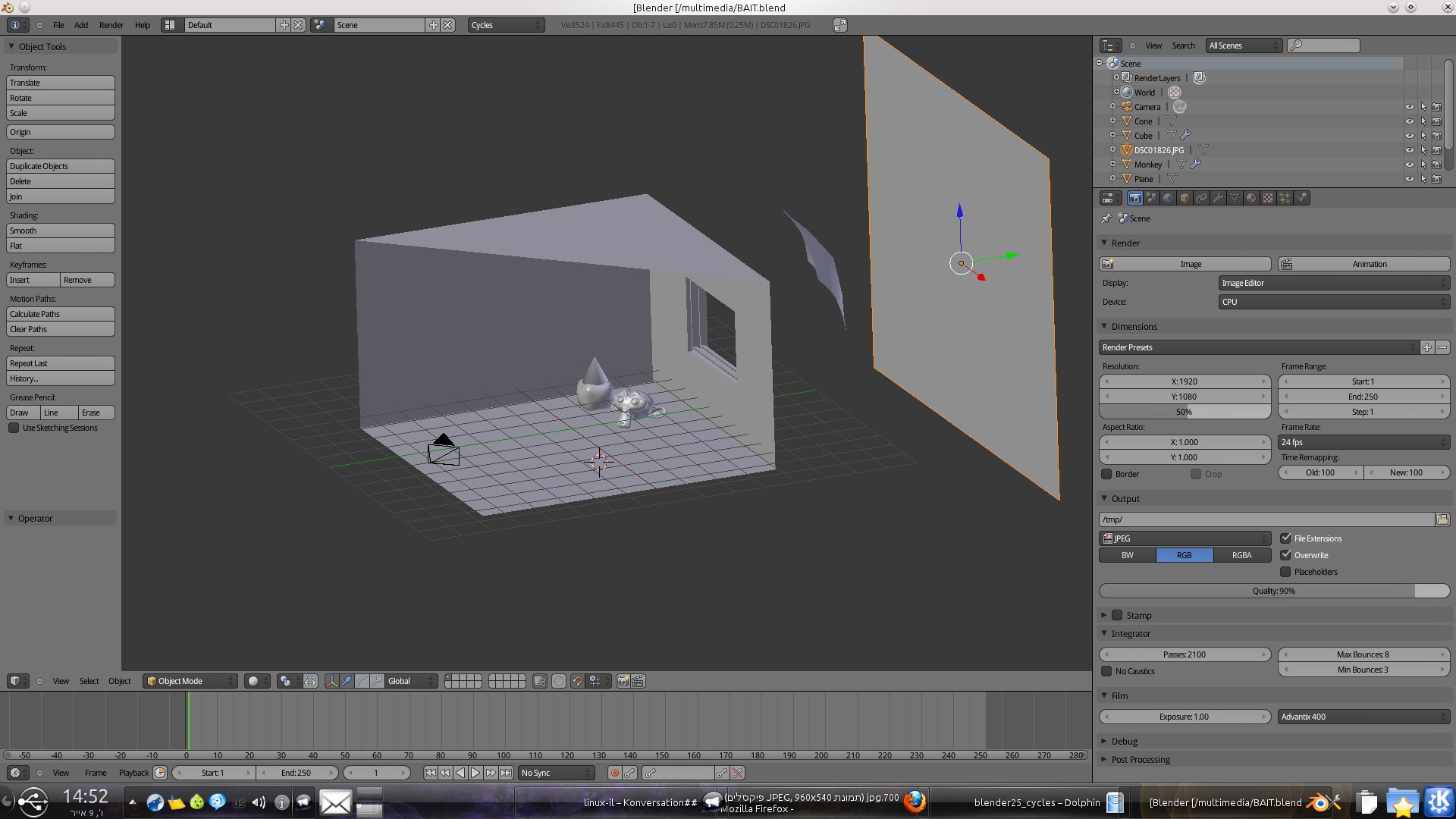The height and width of the screenshot is (819, 1456).
Task: Open Firefox from the taskbar
Action: click(x=915, y=802)
